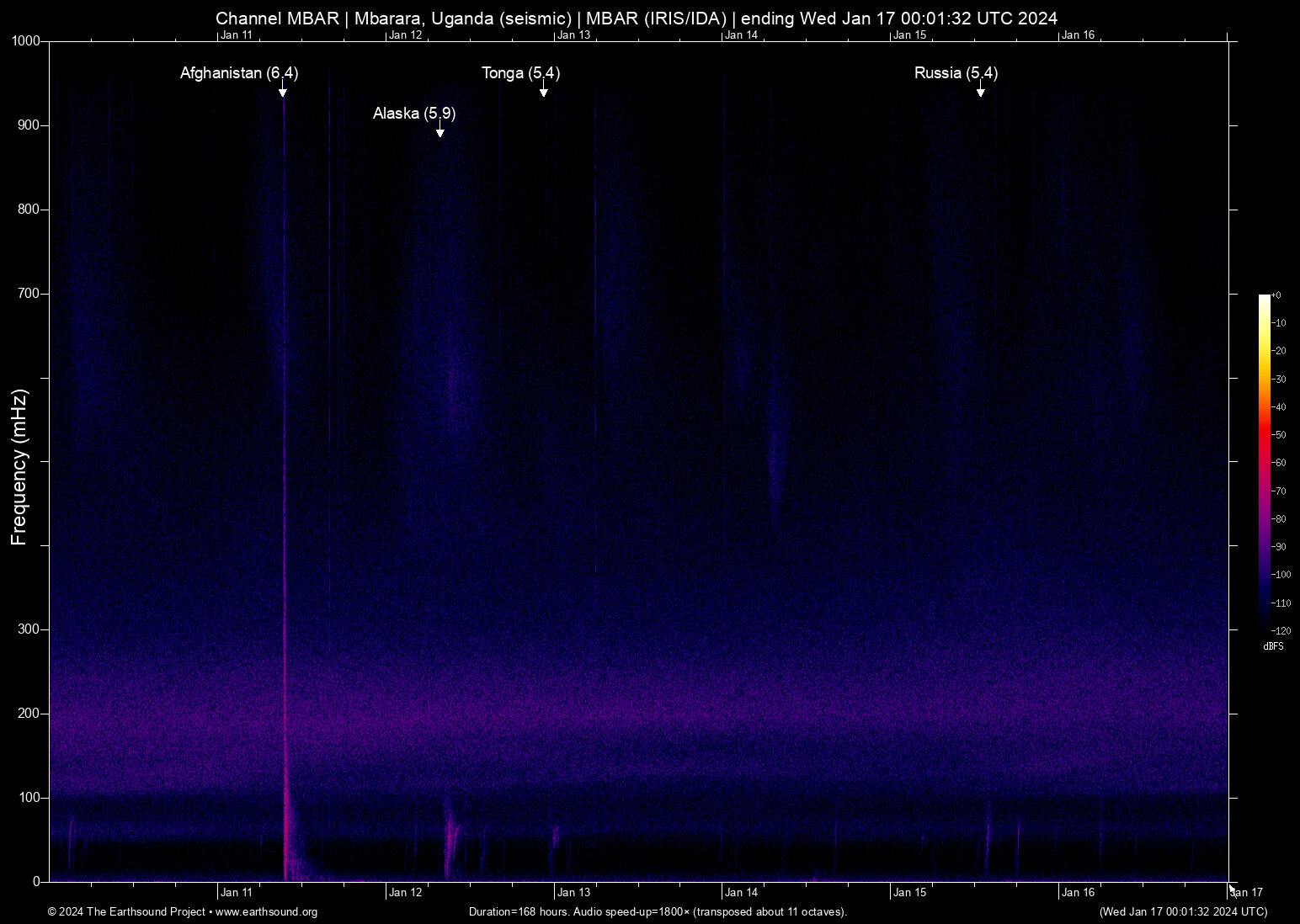Click the Jan 12 label on the top axis

click(x=405, y=35)
